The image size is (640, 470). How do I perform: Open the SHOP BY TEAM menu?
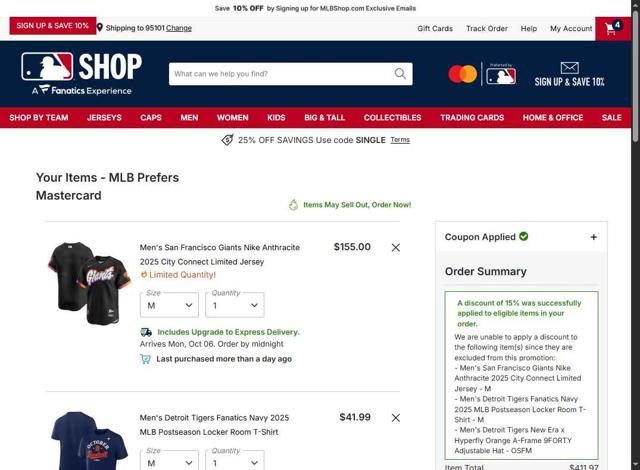(39, 118)
